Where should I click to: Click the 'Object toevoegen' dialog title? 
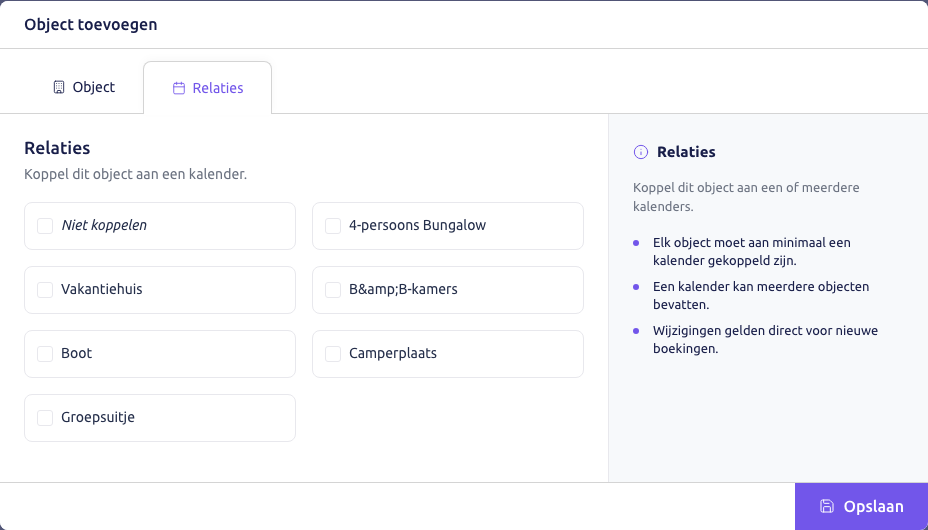[91, 25]
